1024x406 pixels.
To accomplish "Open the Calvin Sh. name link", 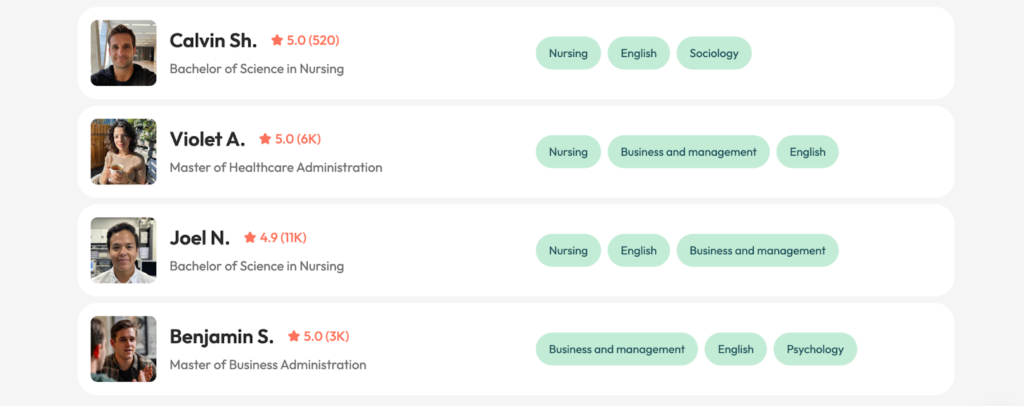I will (x=213, y=41).
